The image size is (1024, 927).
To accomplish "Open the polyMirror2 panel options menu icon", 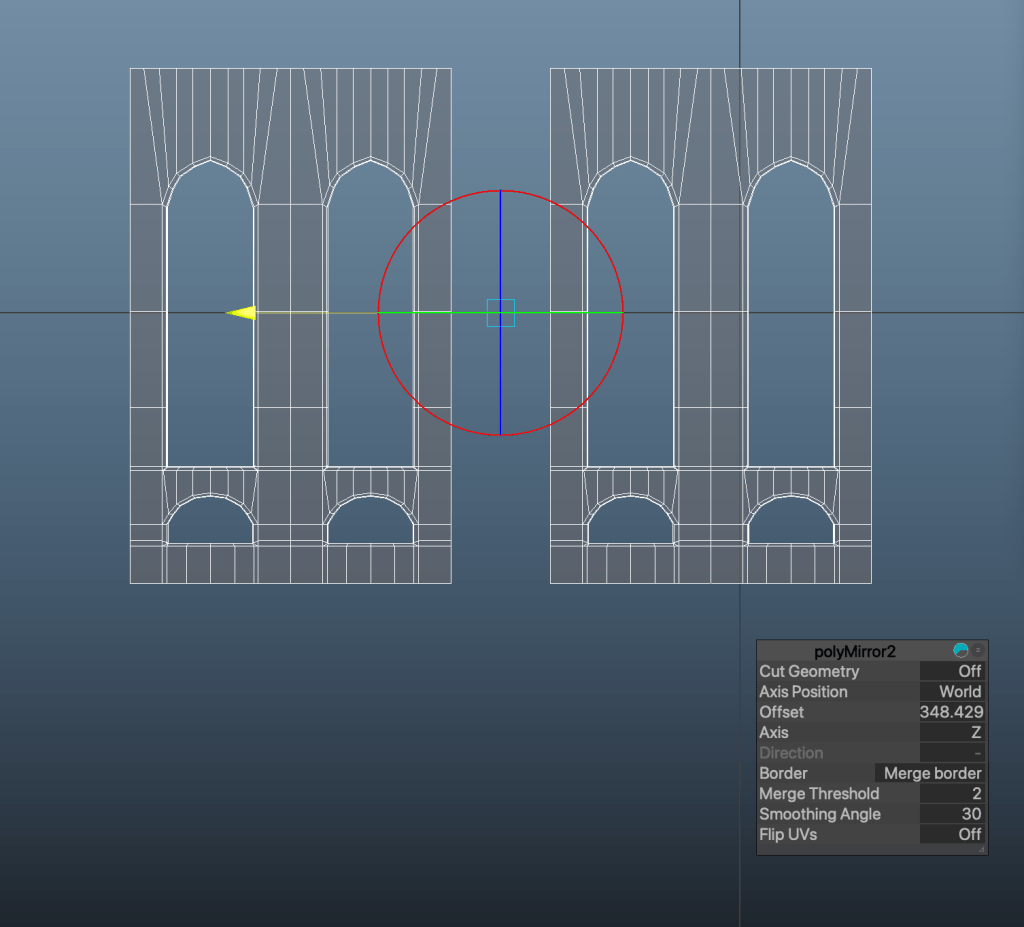I will [x=977, y=650].
